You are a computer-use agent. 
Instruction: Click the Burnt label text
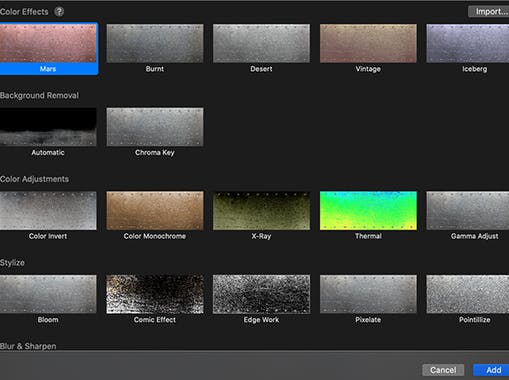[x=155, y=69]
